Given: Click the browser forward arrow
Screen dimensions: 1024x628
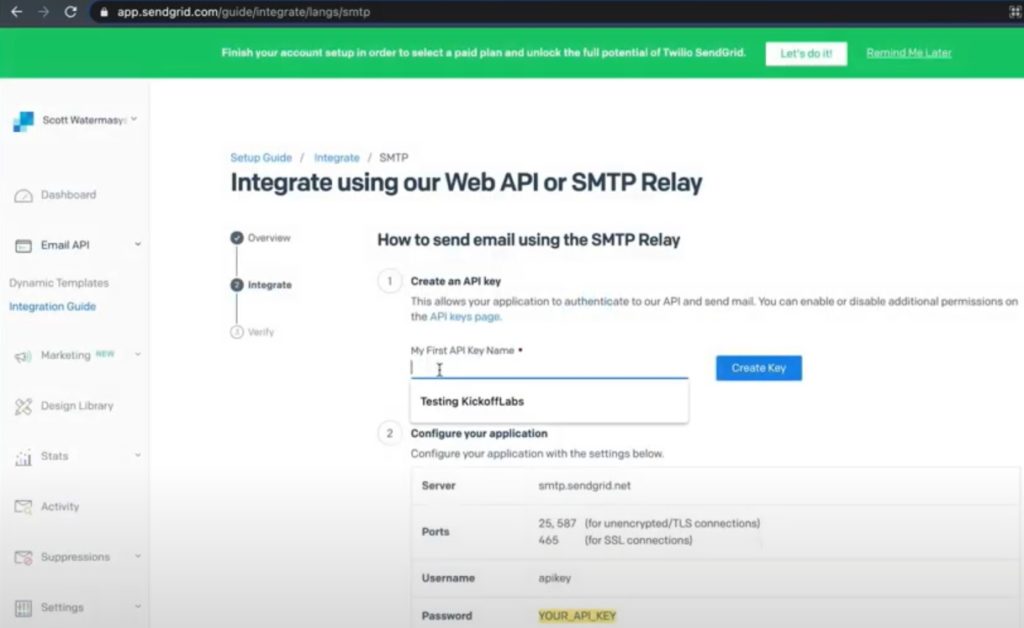Looking at the screenshot, I should click(44, 12).
